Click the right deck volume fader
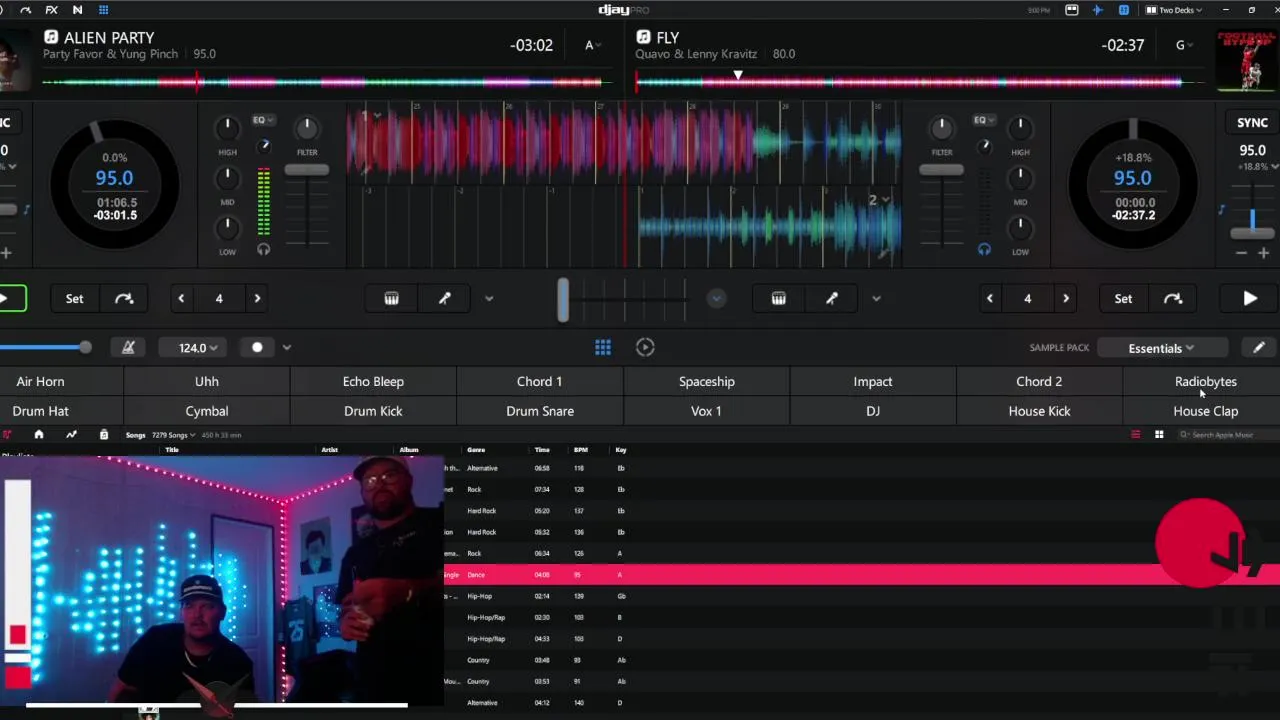This screenshot has width=1280, height=720. (942, 170)
